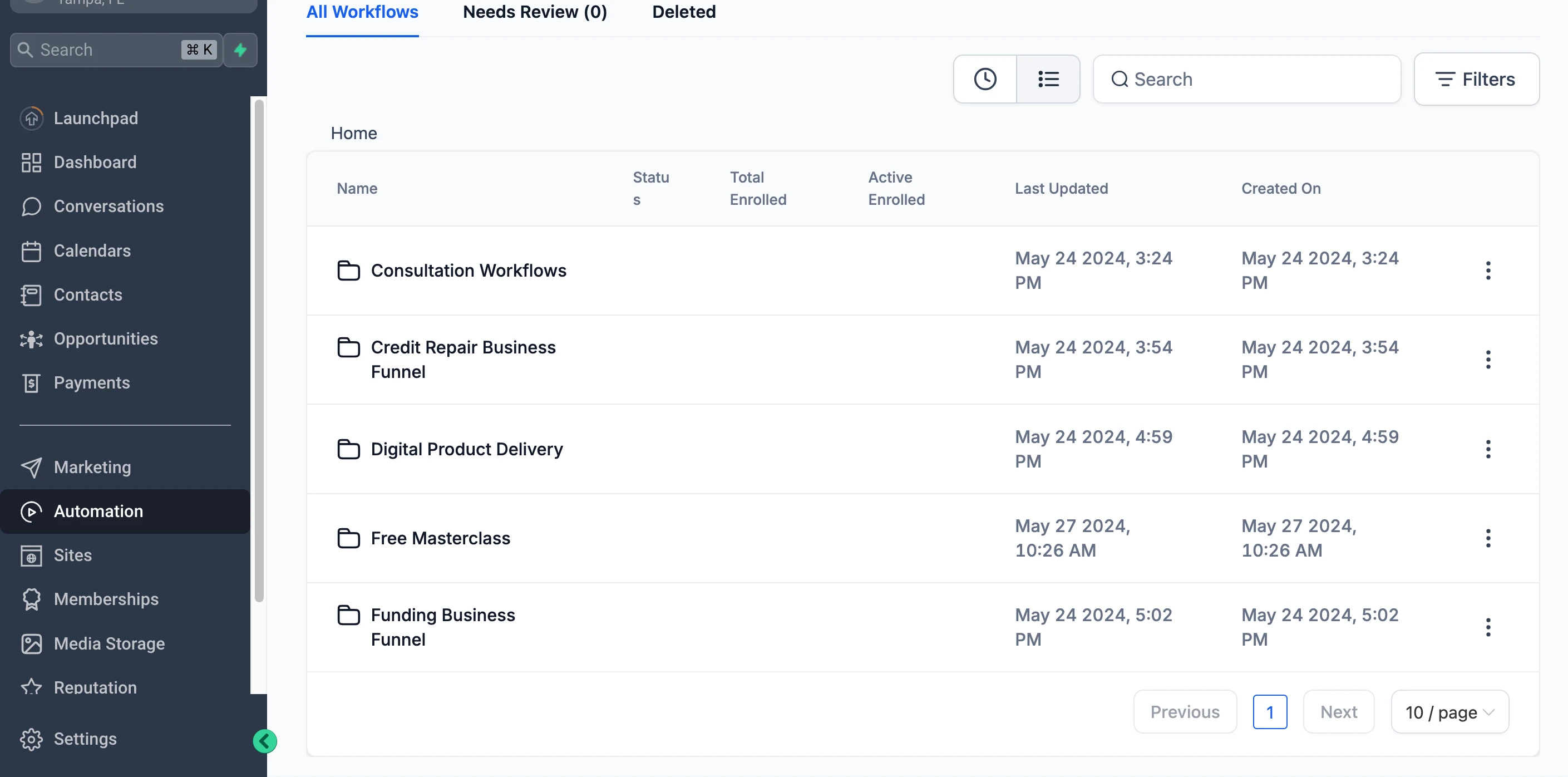Open the Settings gear in the sidebar
Viewport: 1568px width, 777px height.
(85, 739)
